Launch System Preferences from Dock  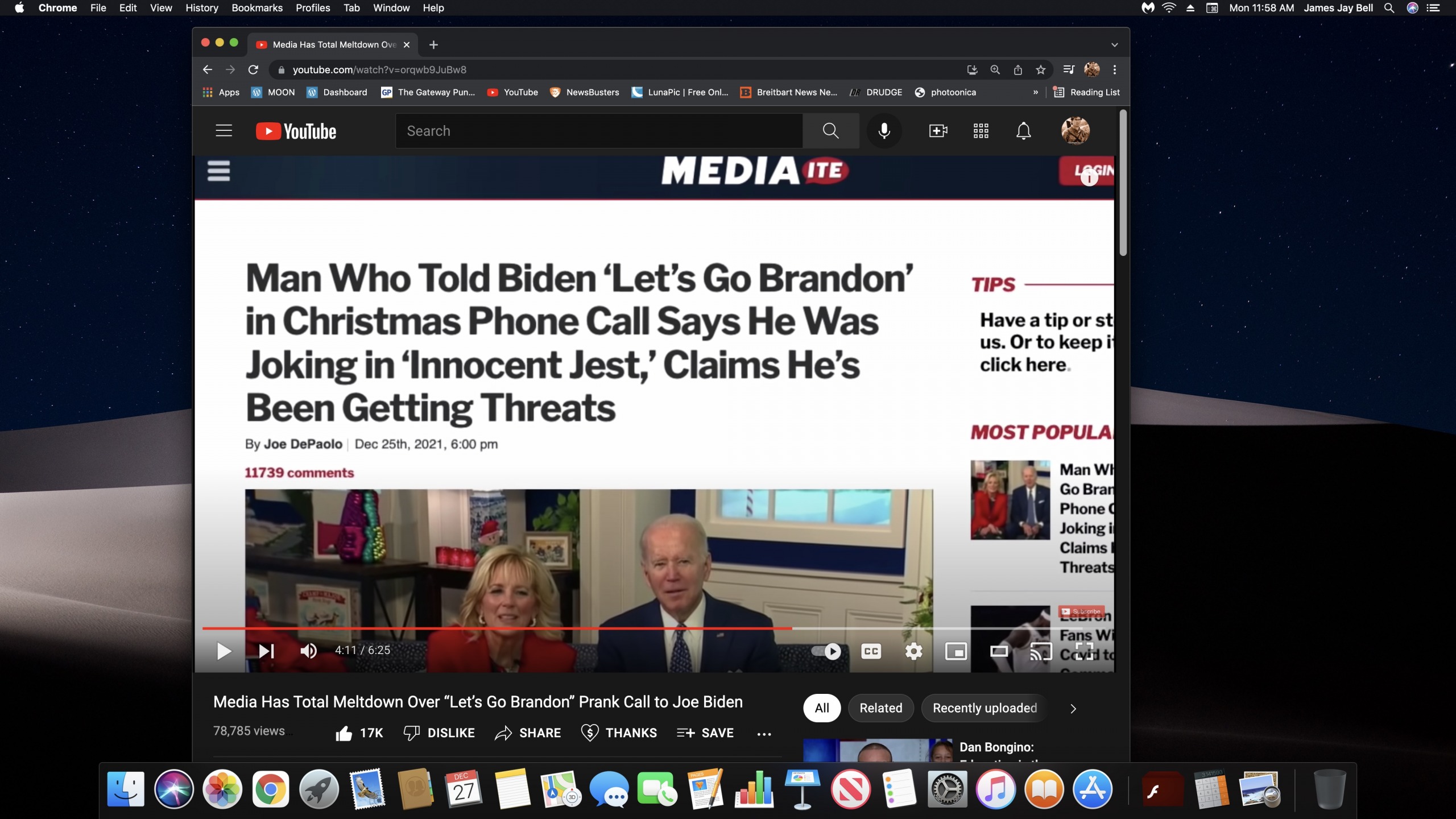(x=946, y=789)
